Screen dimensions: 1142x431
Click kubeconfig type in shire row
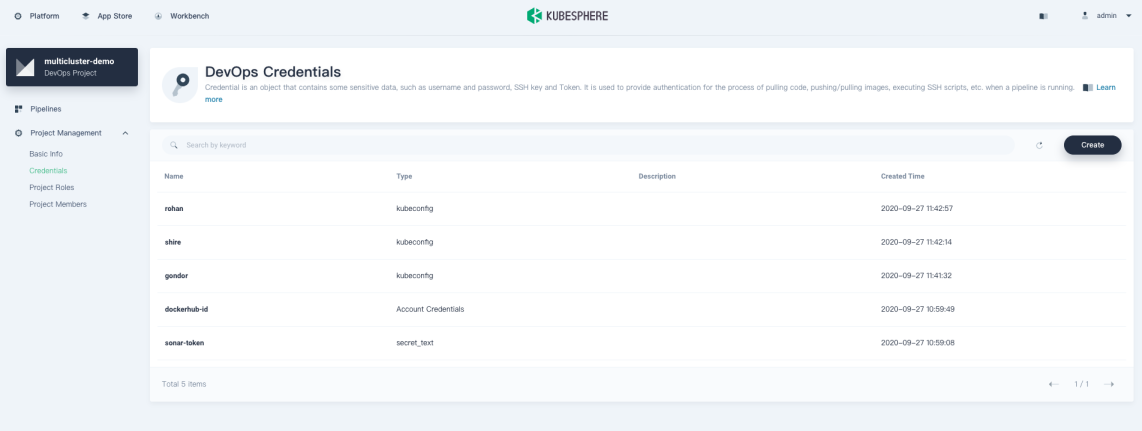tap(415, 242)
